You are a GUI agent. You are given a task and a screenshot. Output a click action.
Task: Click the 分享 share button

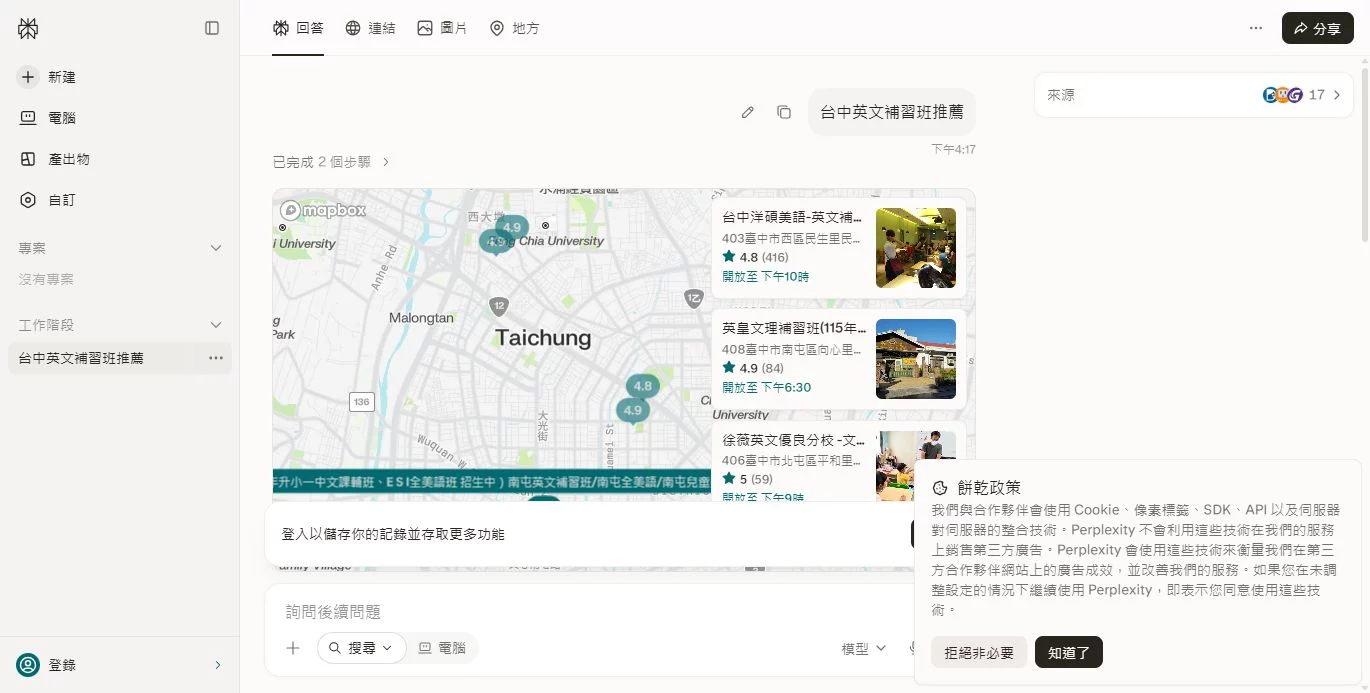click(x=1317, y=28)
